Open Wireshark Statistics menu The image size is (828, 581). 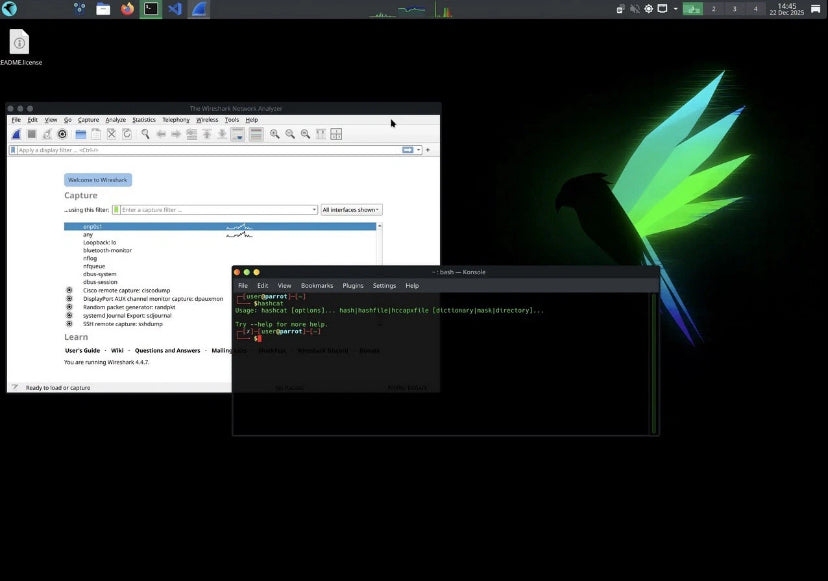coord(144,120)
